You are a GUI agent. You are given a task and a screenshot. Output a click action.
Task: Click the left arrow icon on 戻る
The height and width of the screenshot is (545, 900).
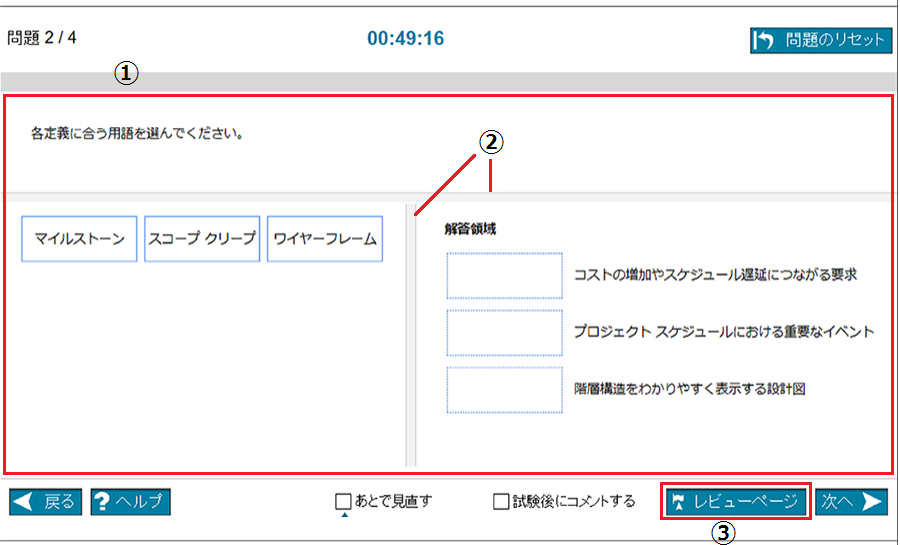(x=26, y=502)
